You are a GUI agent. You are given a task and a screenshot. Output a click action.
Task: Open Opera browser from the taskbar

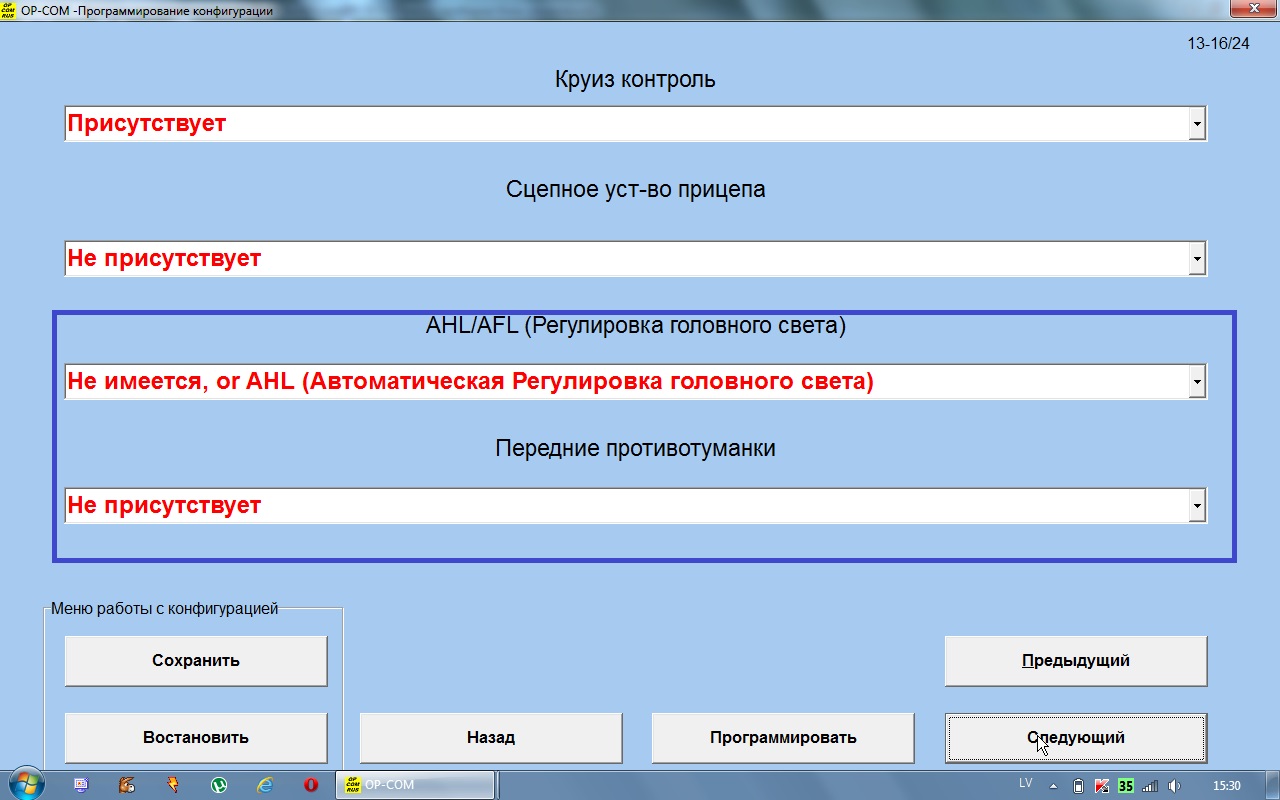point(311,785)
